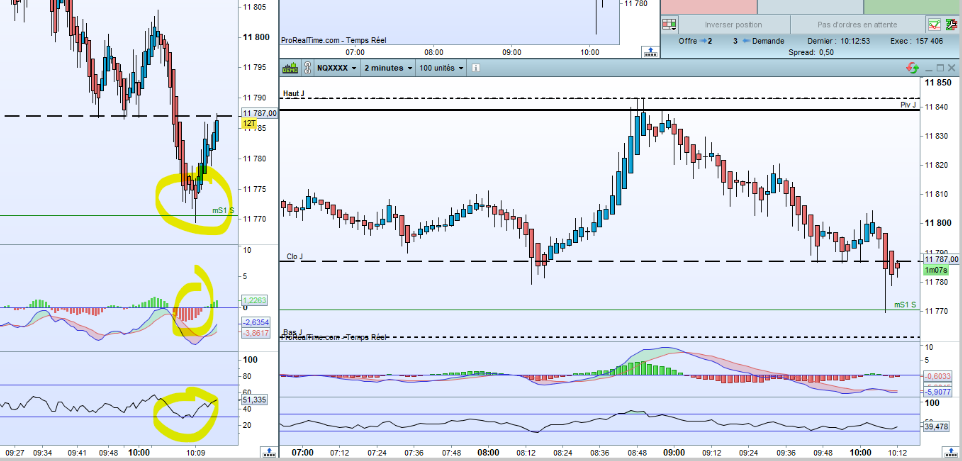Click the Bas J line label
Viewport: 962px width, 461px height.
point(291,332)
